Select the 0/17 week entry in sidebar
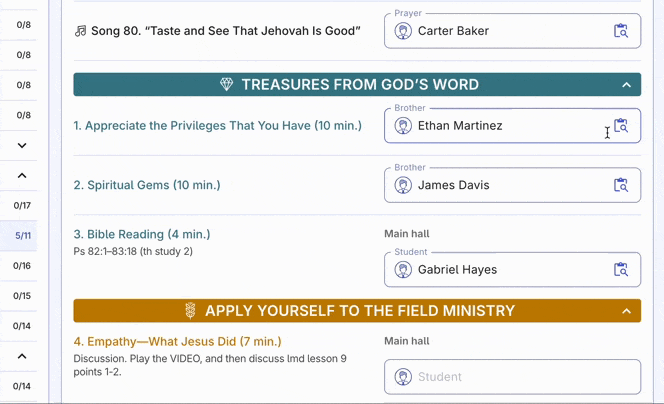Image resolution: width=664 pixels, height=404 pixels. pyautogui.click(x=23, y=206)
